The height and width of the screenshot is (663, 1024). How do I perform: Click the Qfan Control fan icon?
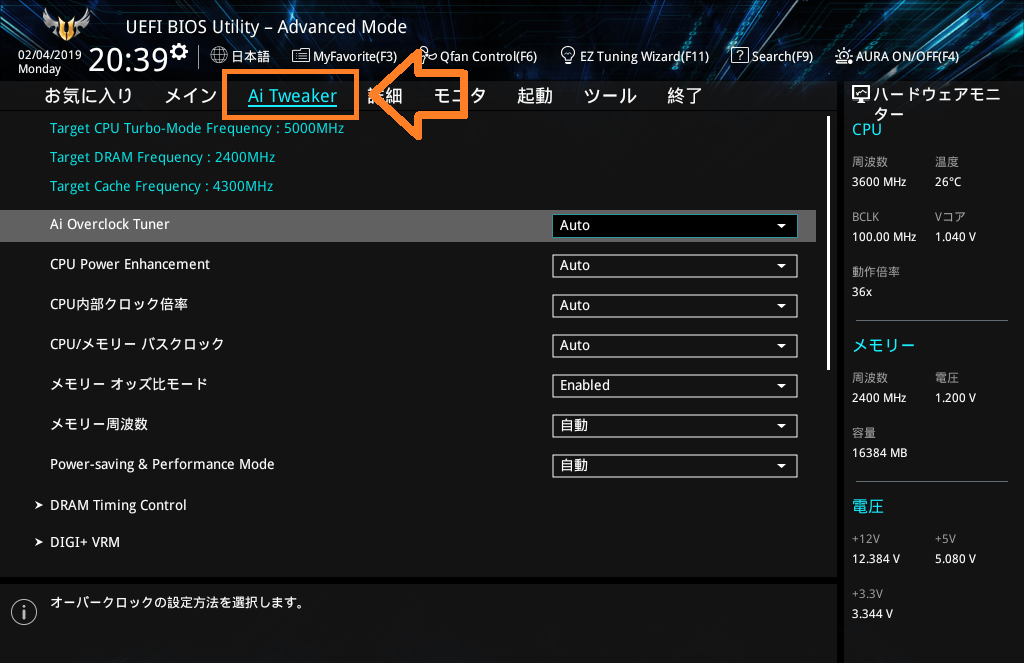coord(426,55)
